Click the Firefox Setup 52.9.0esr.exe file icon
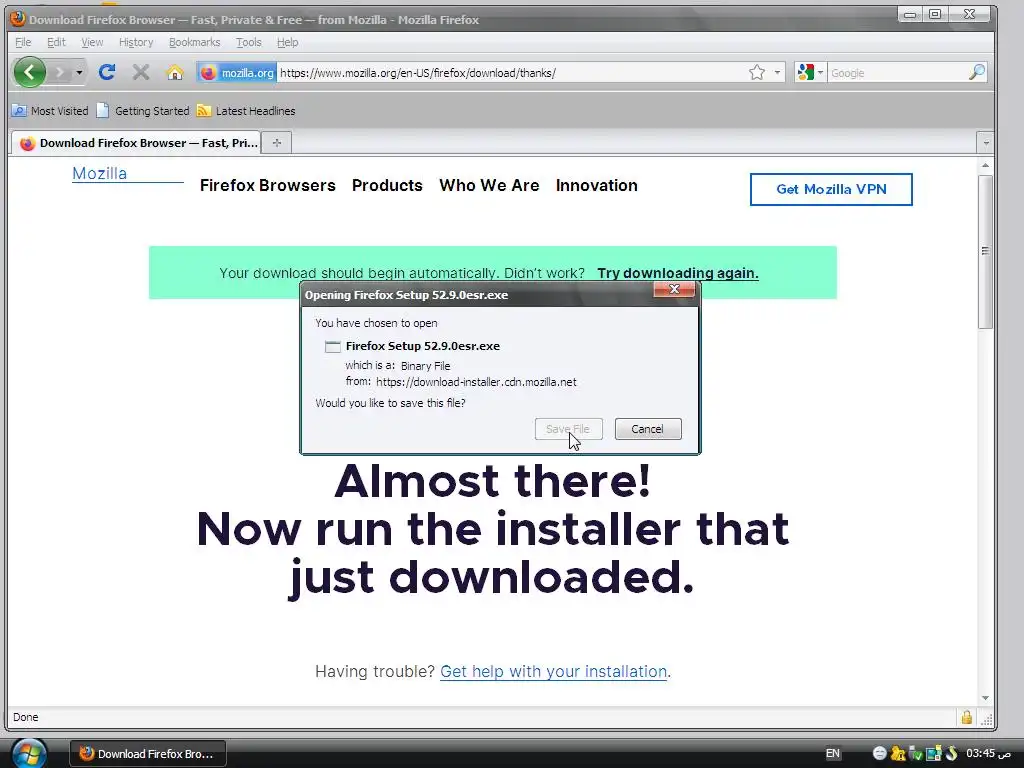 pos(332,347)
